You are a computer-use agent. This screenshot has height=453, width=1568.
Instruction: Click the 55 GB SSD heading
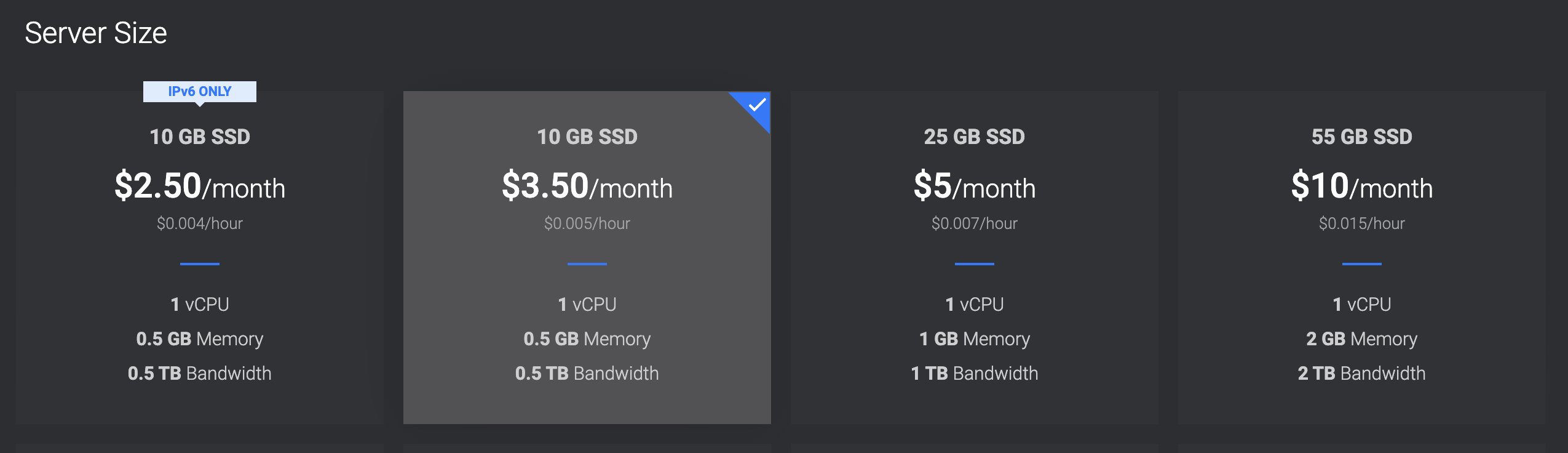(x=1361, y=137)
